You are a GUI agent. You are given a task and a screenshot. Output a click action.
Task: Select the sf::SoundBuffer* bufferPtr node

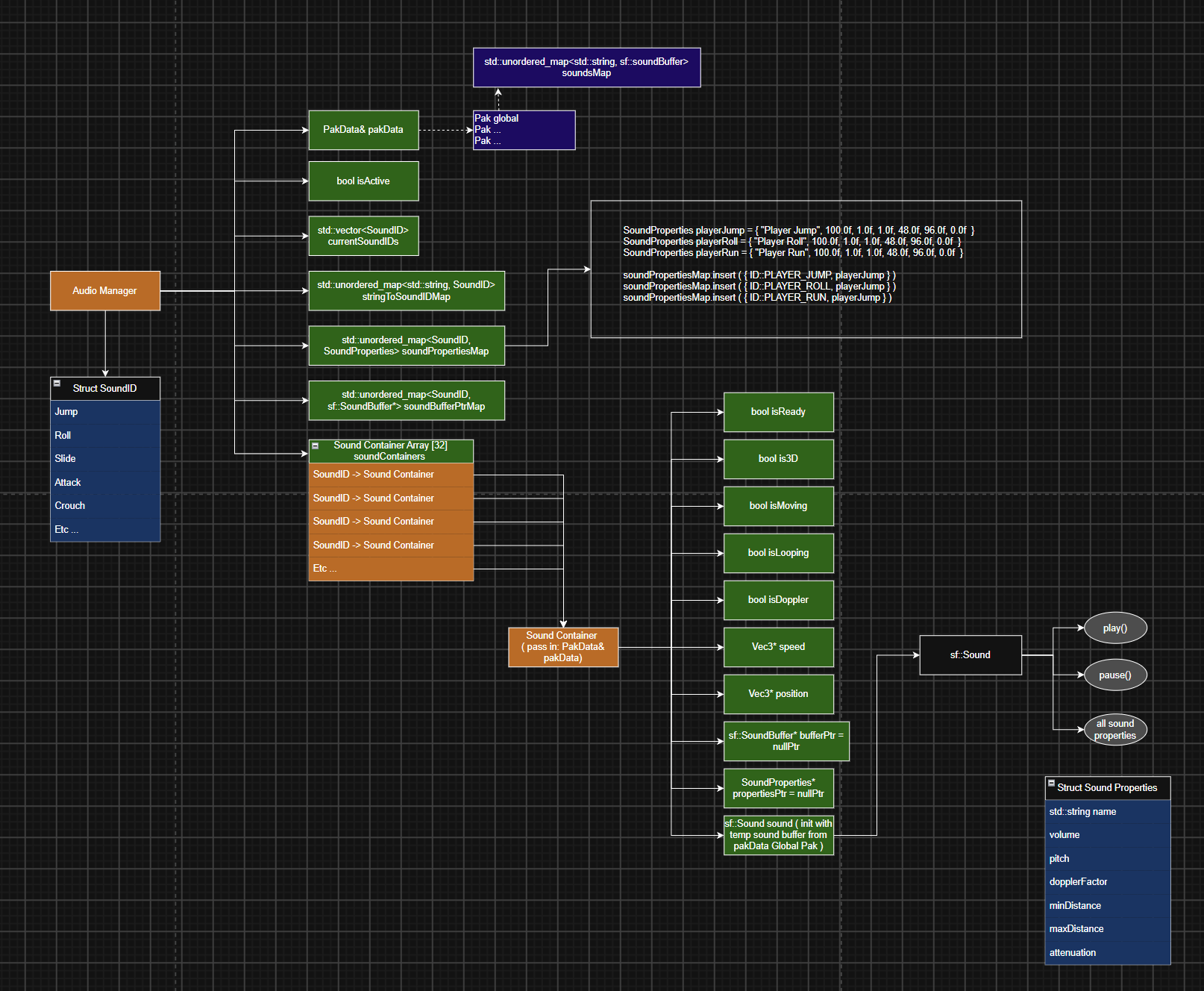coord(786,741)
